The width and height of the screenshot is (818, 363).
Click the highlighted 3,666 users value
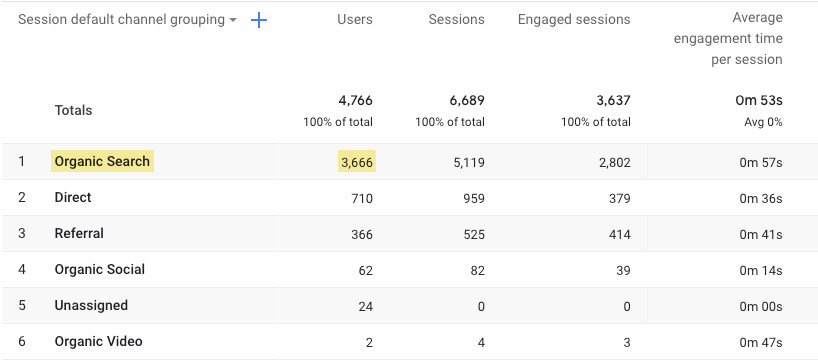pos(357,162)
